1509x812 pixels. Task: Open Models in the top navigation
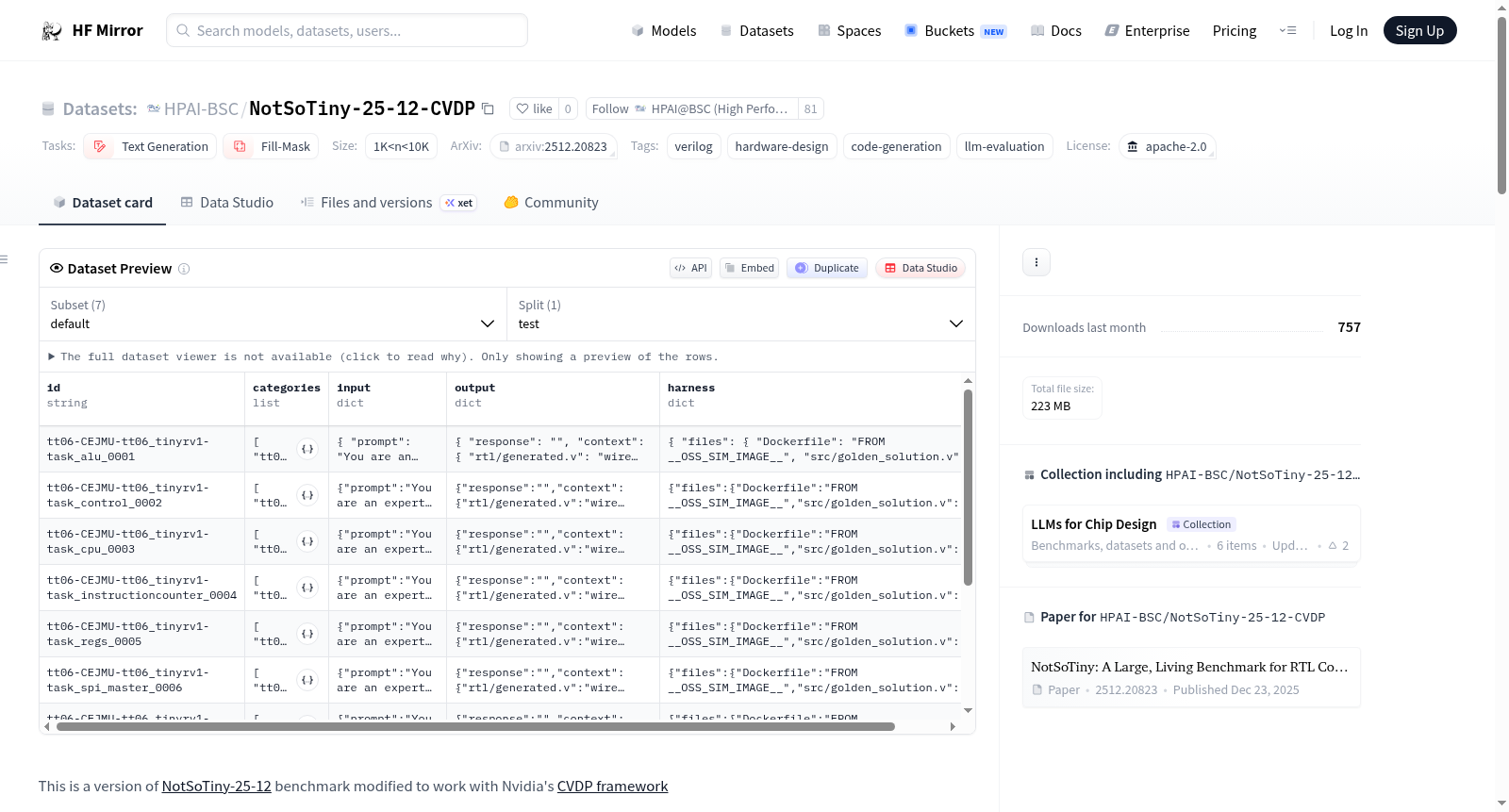coord(664,31)
